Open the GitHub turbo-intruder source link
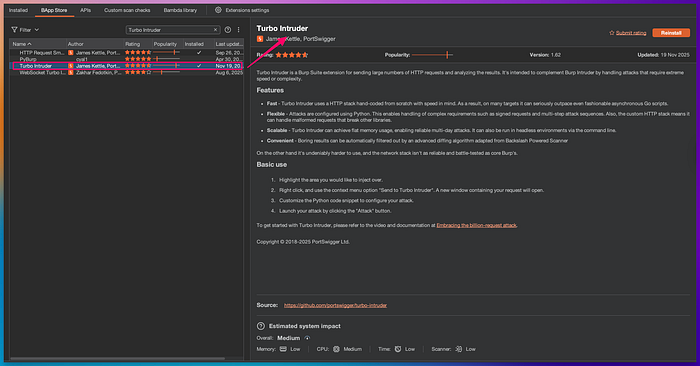 pyautogui.click(x=335, y=305)
